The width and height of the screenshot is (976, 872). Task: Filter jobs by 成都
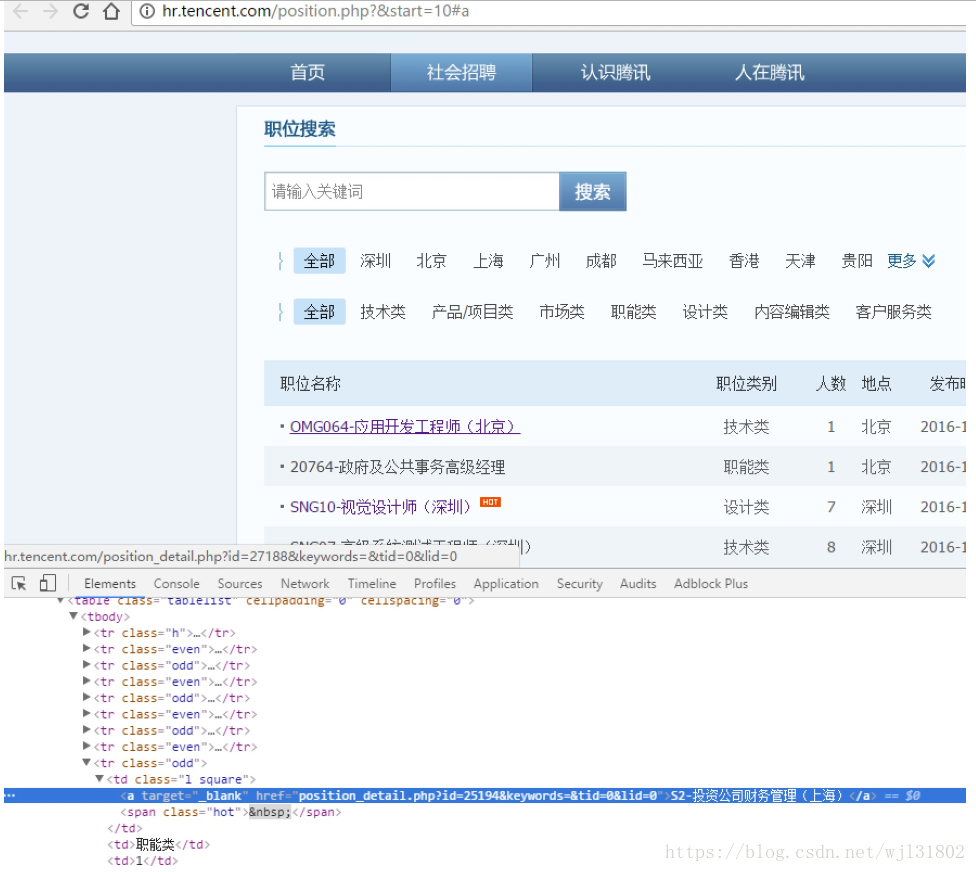pyautogui.click(x=601, y=261)
